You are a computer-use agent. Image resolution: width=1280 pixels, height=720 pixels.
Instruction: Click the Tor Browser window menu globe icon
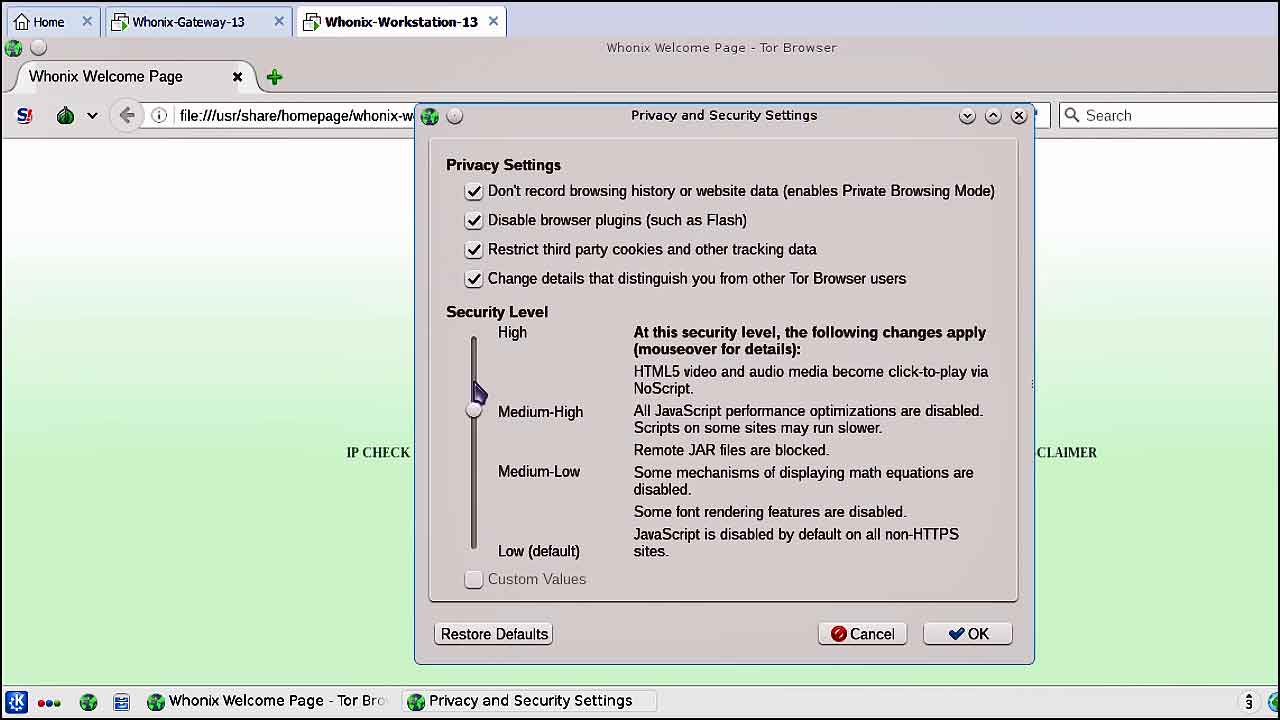14,47
